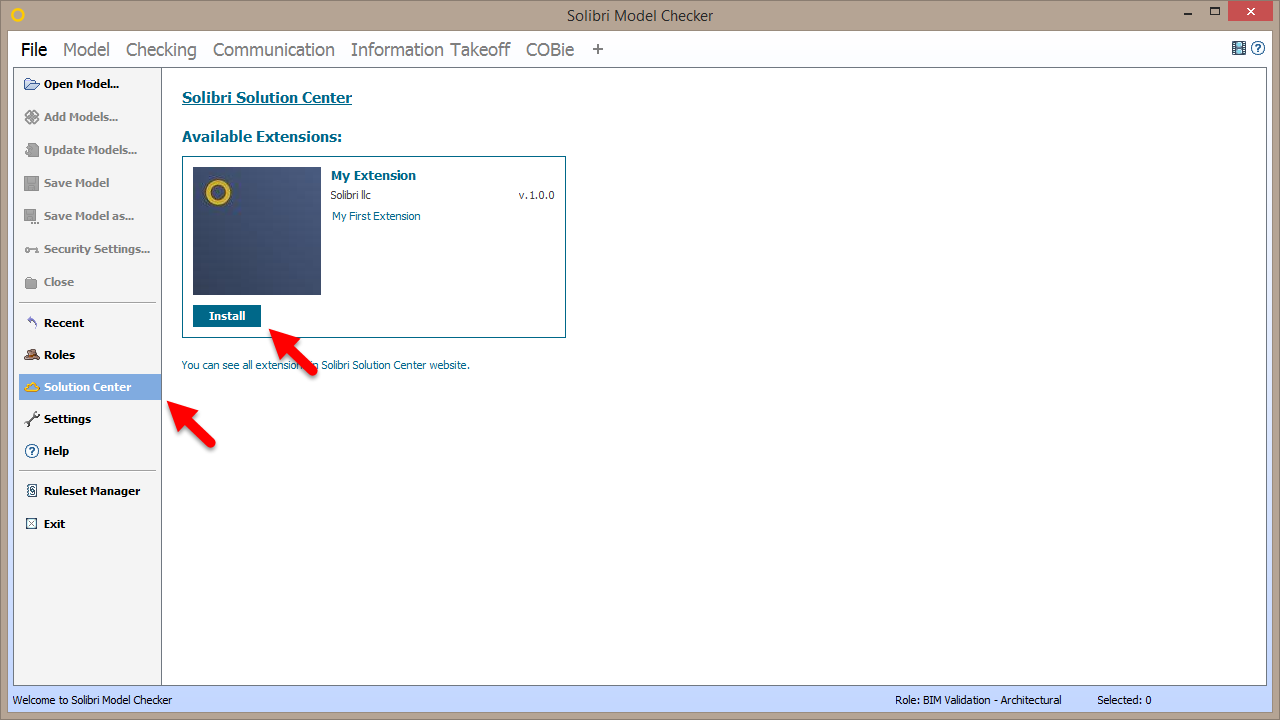This screenshot has height=720, width=1280.
Task: Open the Ruleset Manager
Action: pos(30,490)
